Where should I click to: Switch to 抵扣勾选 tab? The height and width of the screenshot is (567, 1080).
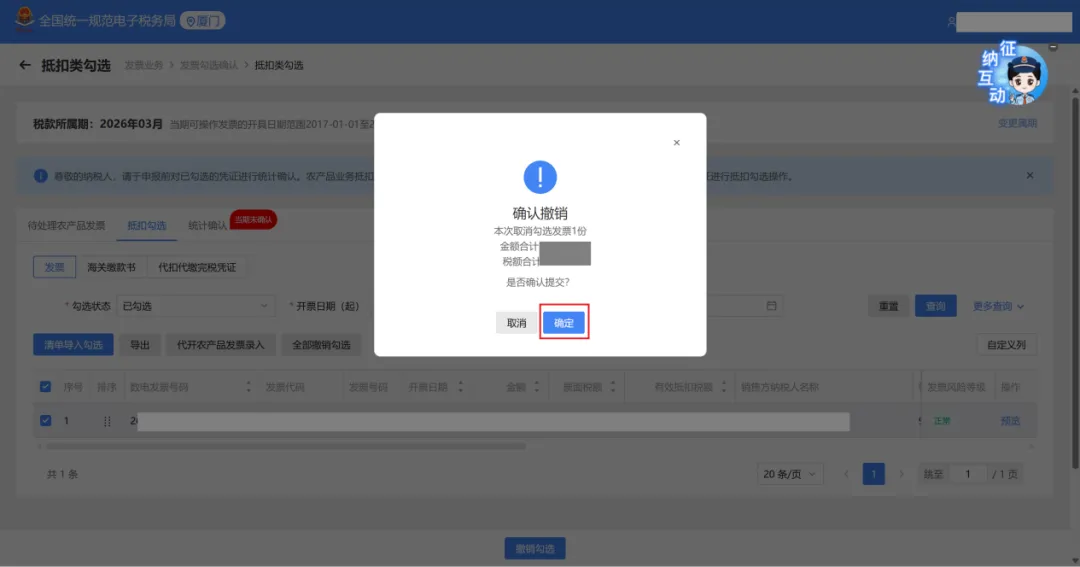(147, 225)
